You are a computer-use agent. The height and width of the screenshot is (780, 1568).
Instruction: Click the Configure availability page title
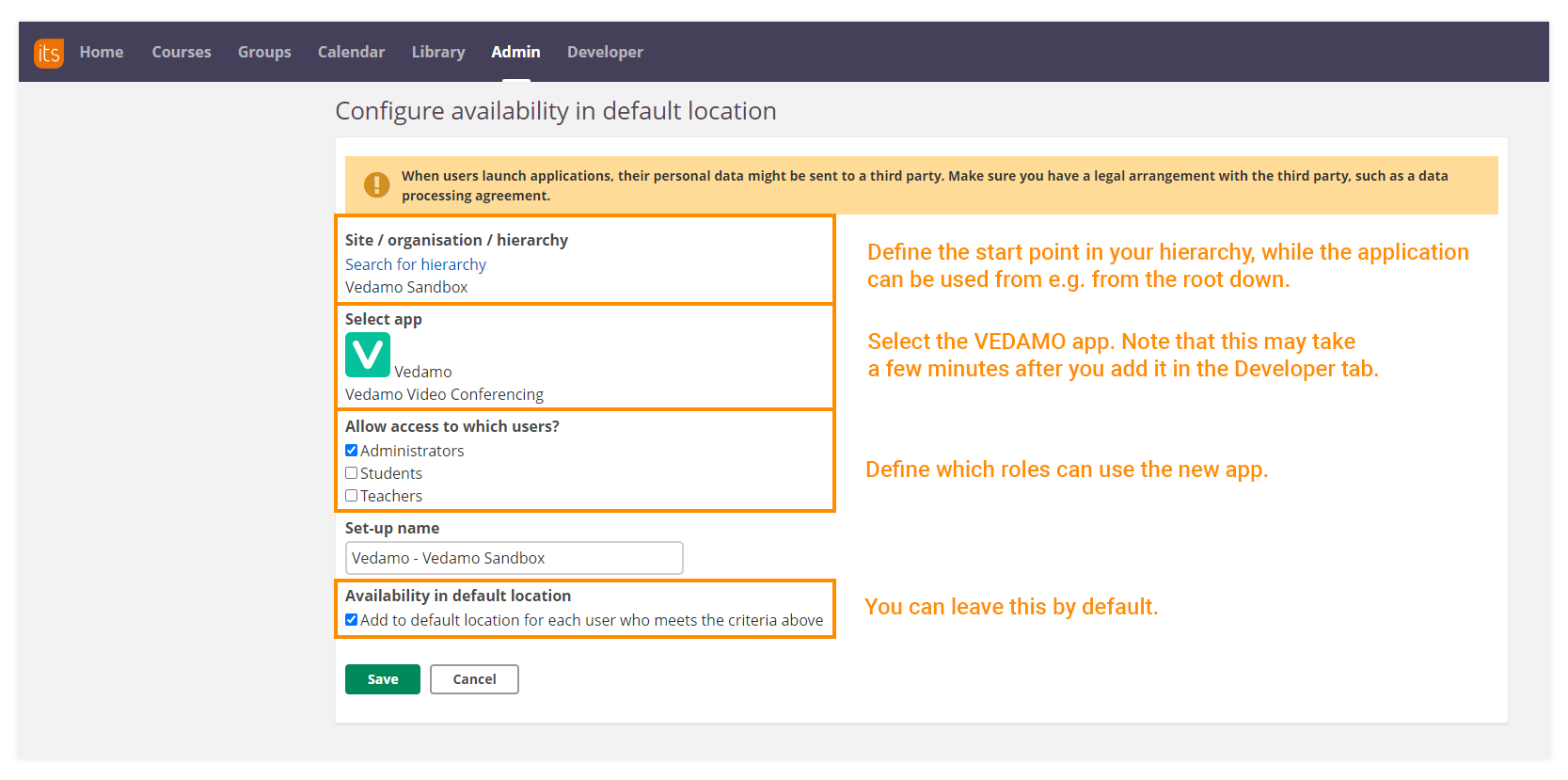556,111
